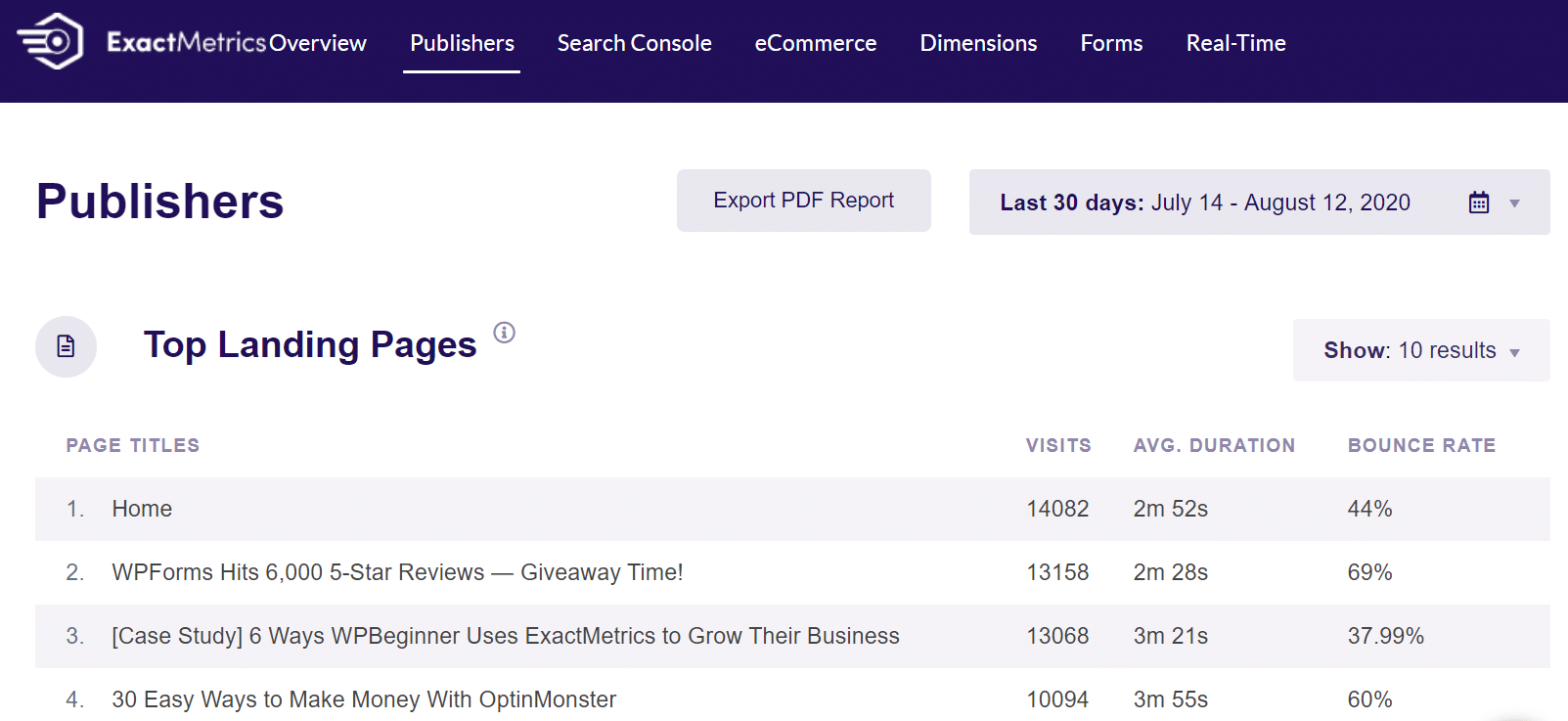Click the 2m 52s duration value

click(1171, 509)
